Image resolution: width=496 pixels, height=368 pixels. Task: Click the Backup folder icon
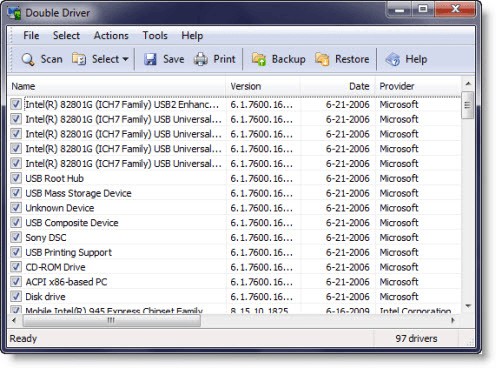click(259, 59)
